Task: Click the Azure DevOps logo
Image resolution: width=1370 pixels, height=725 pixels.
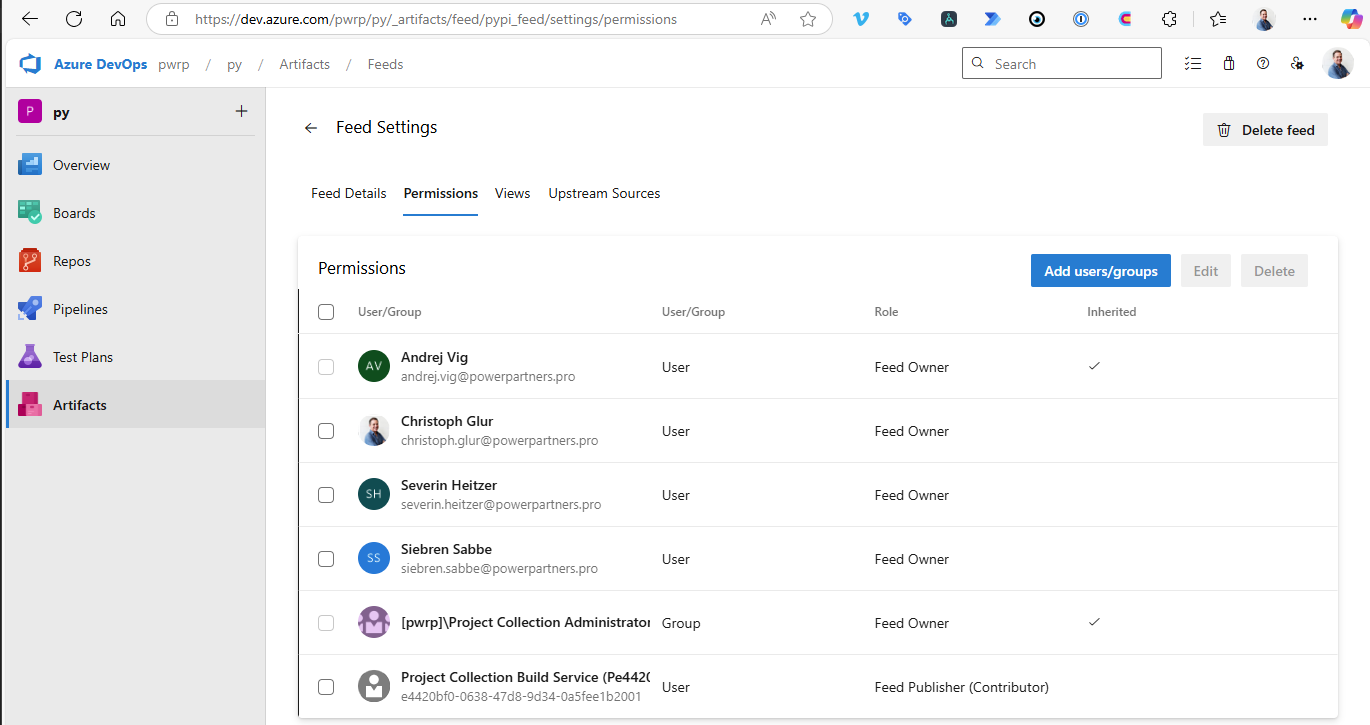Action: tap(29, 64)
